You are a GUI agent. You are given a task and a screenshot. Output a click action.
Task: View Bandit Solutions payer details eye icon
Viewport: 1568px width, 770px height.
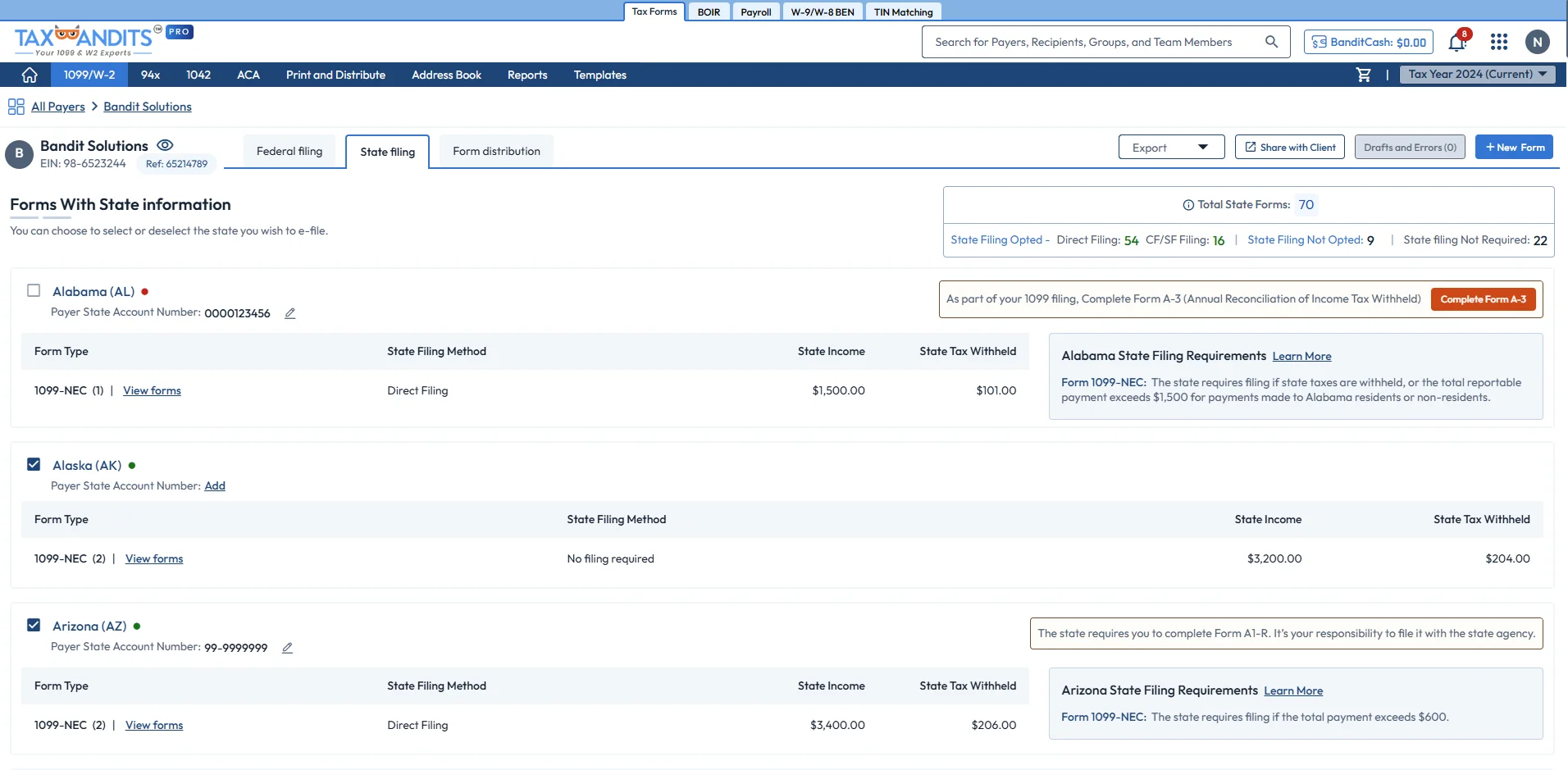165,145
